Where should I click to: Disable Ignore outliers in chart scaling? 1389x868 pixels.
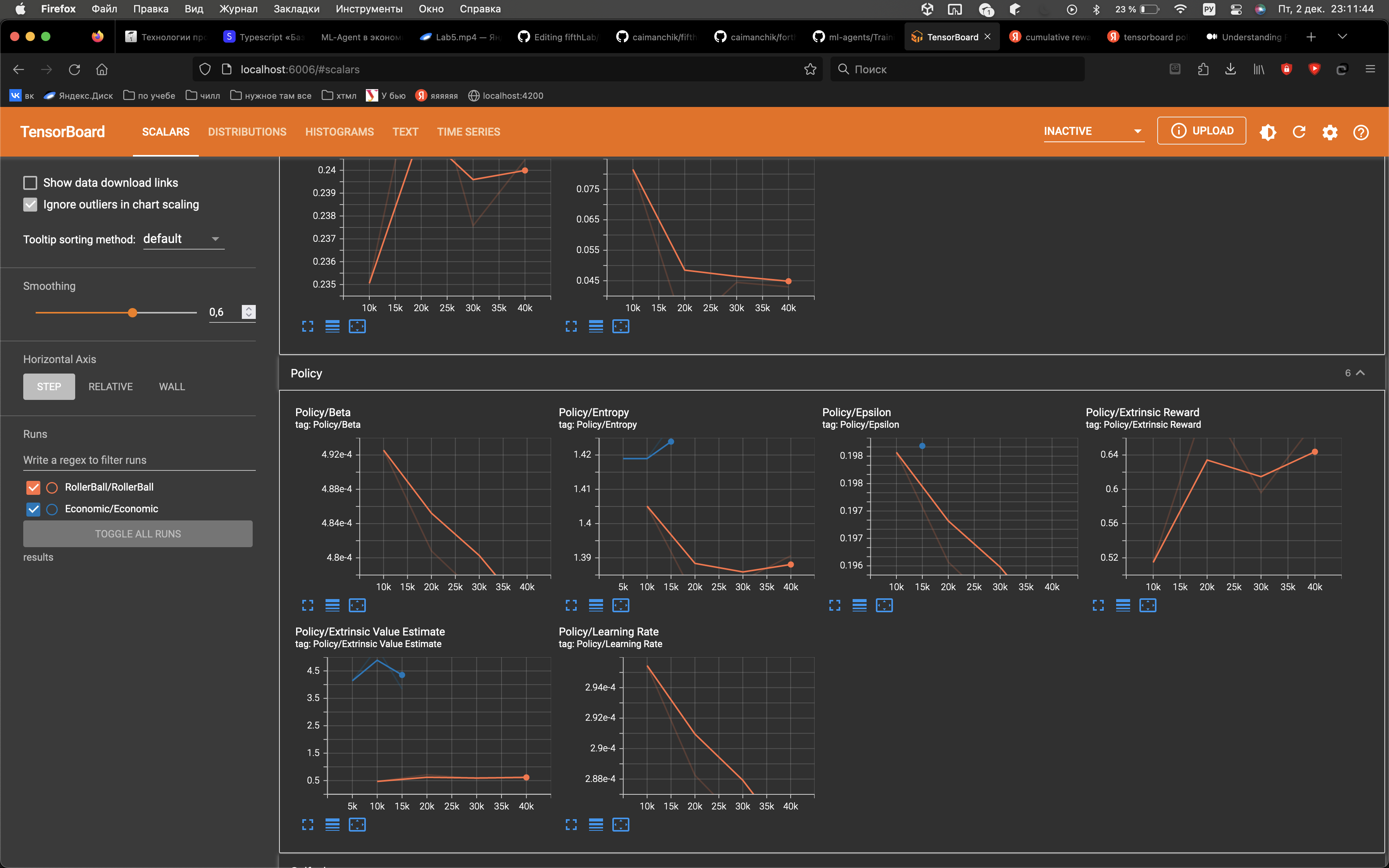tap(30, 204)
